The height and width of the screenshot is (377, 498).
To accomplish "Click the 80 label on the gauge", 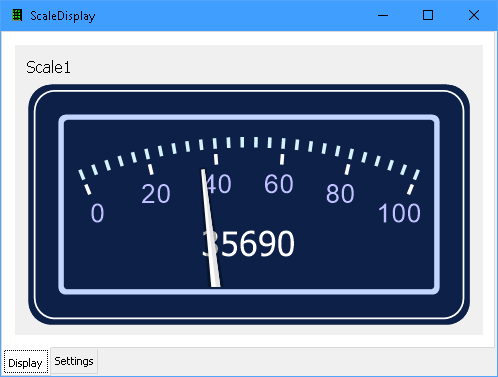I will click(x=340, y=194).
